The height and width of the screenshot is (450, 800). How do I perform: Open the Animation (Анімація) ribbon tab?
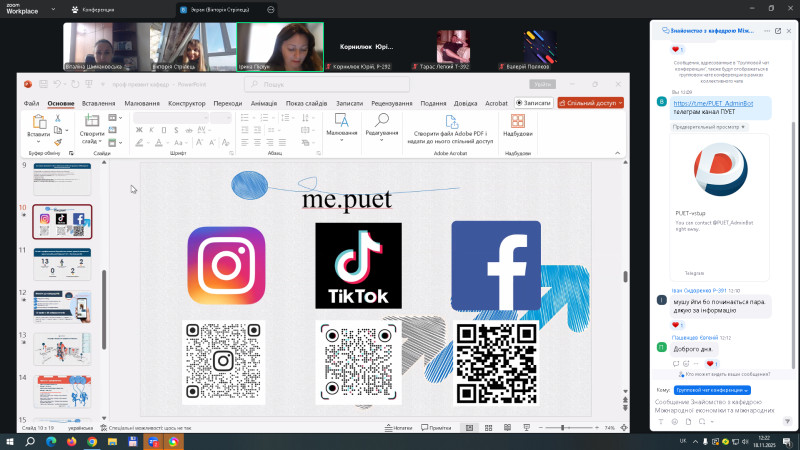coord(265,103)
